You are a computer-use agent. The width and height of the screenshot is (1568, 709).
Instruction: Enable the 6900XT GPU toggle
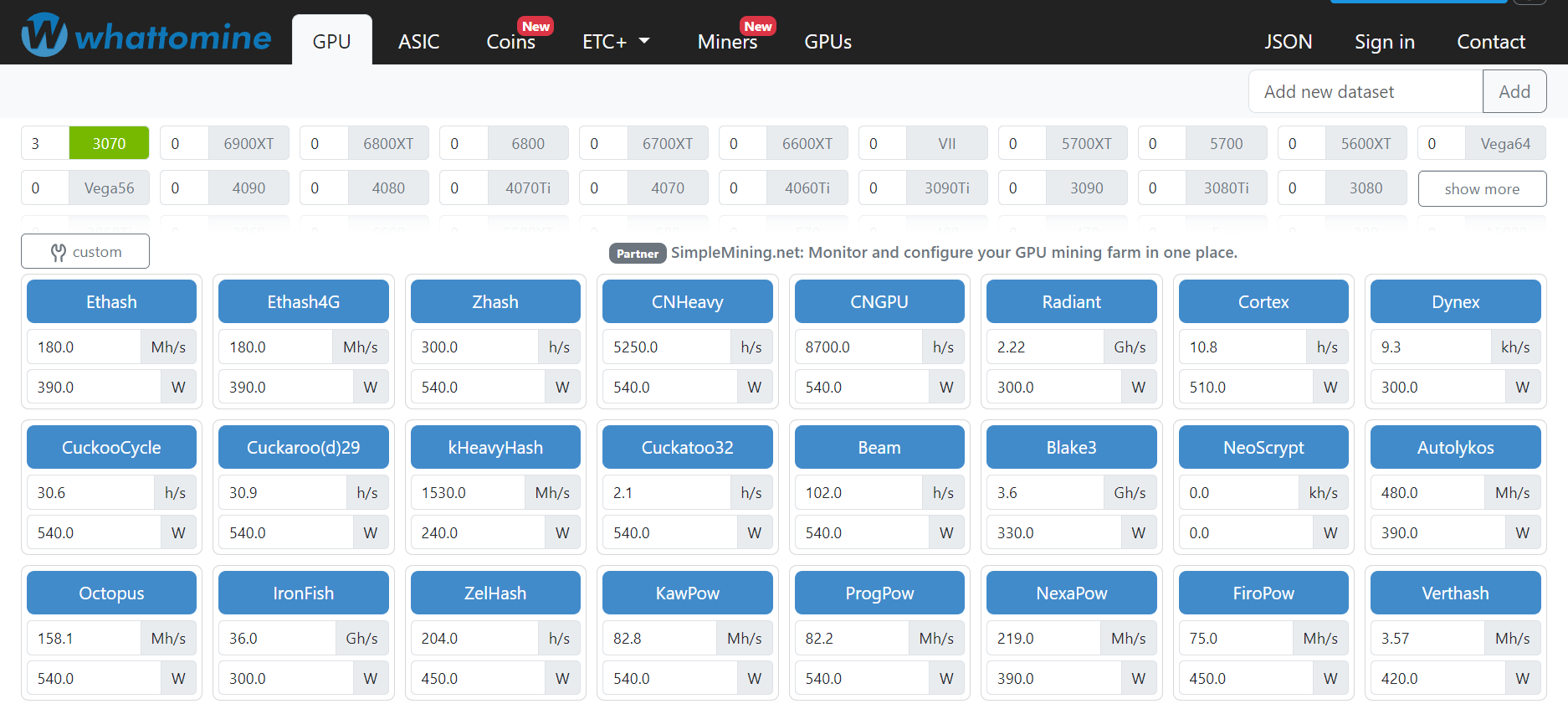249,143
